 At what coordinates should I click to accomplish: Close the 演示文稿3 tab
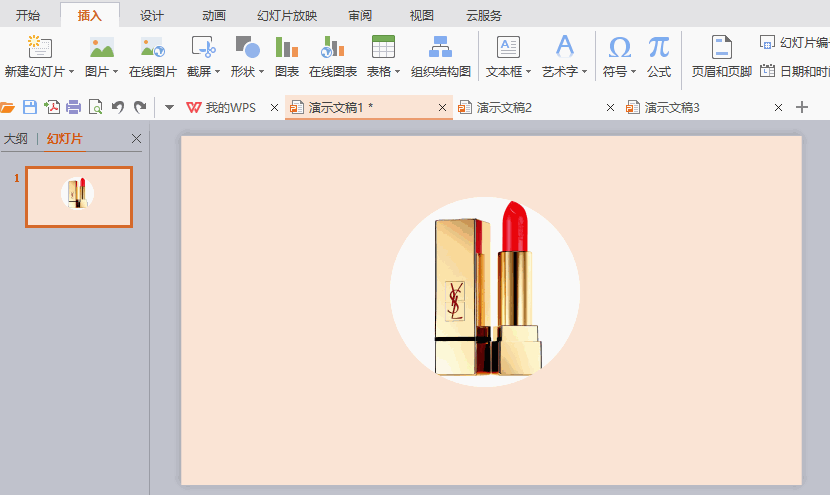(x=778, y=107)
